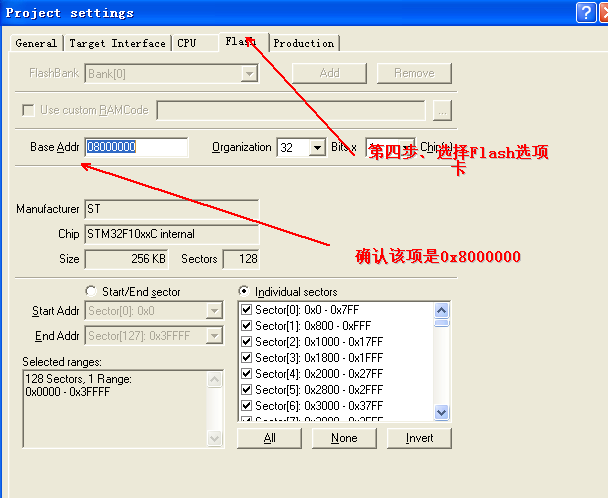Click the help question mark icon
Viewport: 608px width, 498px height.
tap(586, 12)
